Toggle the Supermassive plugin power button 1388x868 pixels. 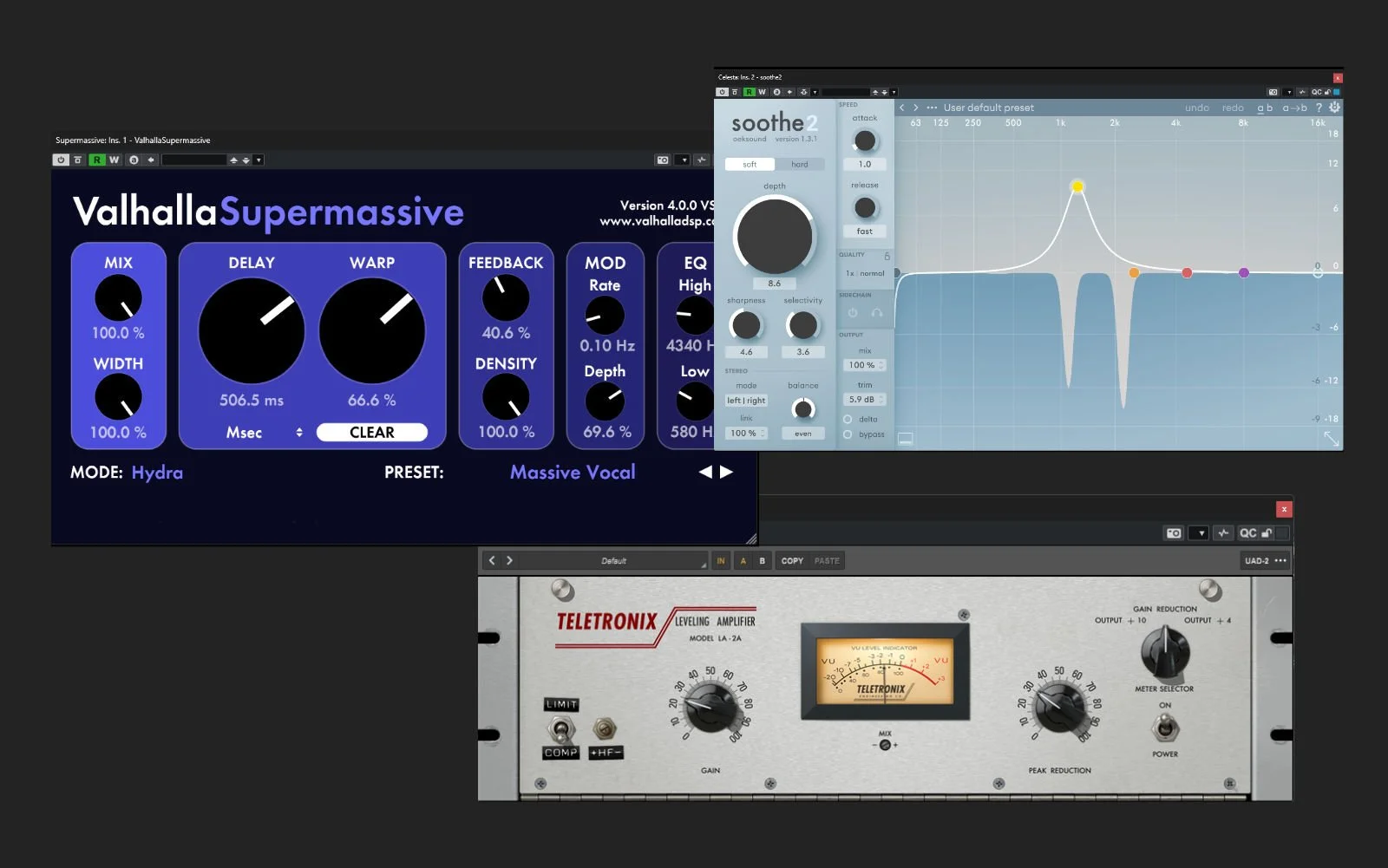click(61, 160)
